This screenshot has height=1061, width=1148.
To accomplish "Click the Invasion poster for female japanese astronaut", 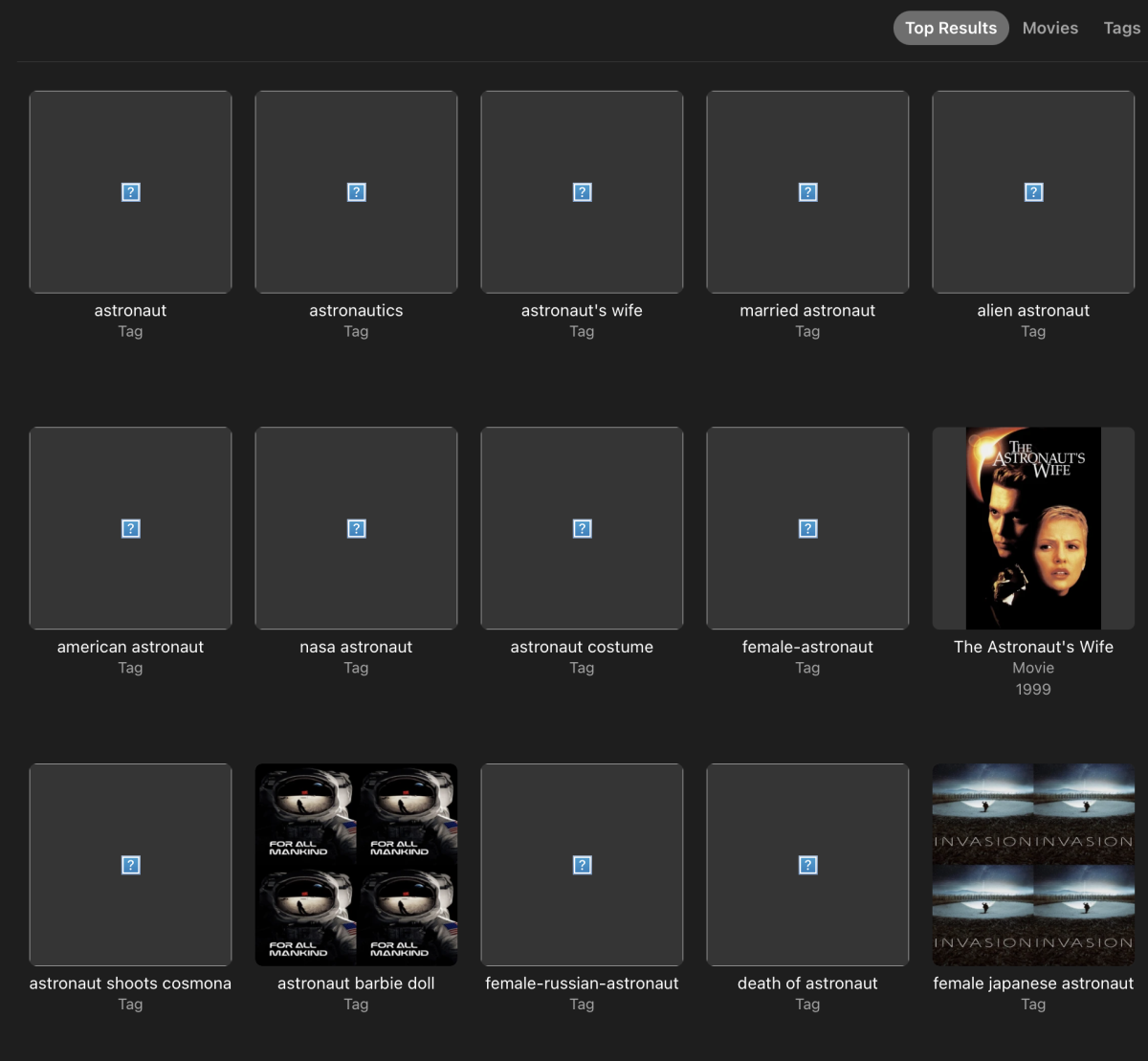I will coord(1033,864).
